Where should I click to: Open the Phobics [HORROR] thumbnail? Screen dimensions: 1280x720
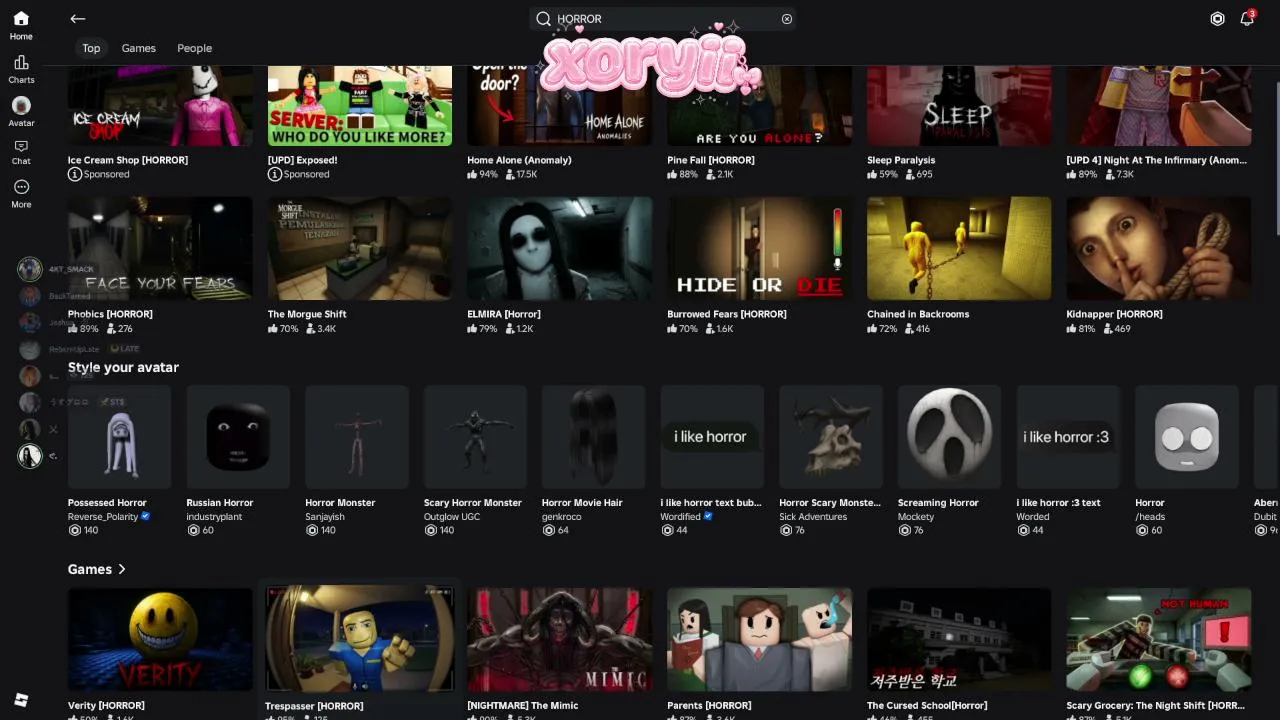pos(160,248)
